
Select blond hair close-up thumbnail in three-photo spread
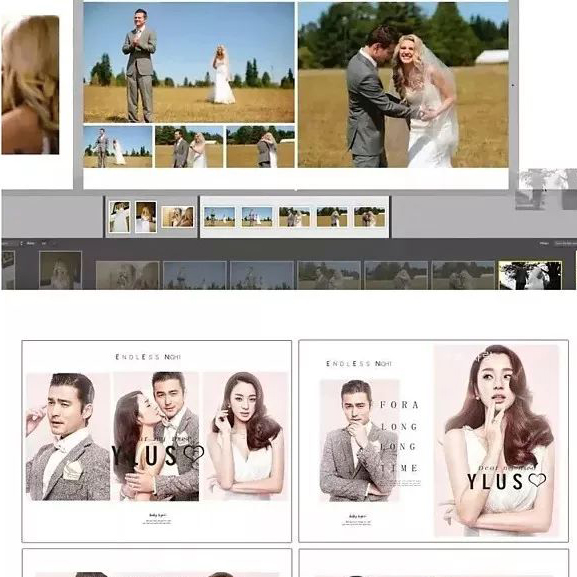tap(177, 217)
